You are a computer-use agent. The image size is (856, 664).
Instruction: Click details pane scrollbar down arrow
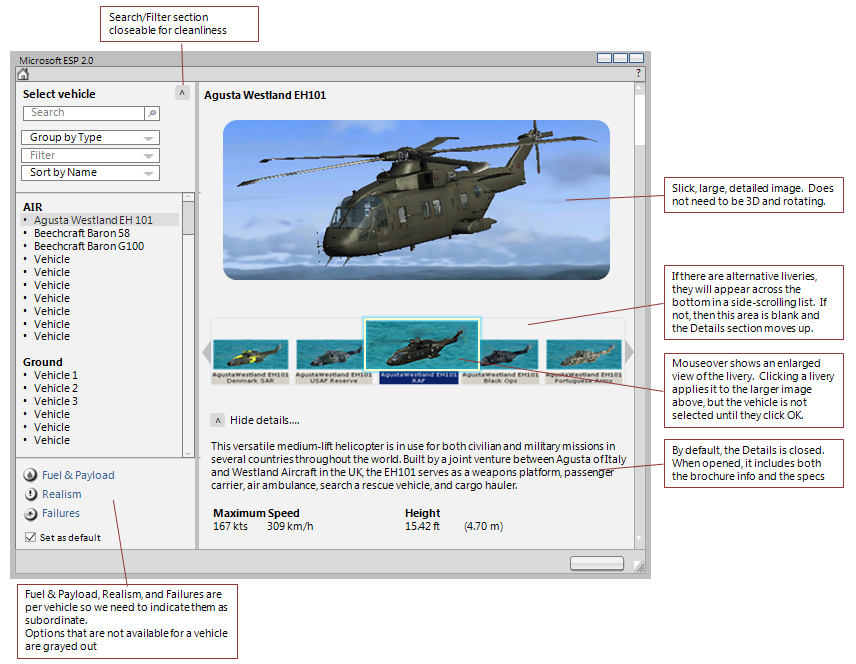coord(639,540)
